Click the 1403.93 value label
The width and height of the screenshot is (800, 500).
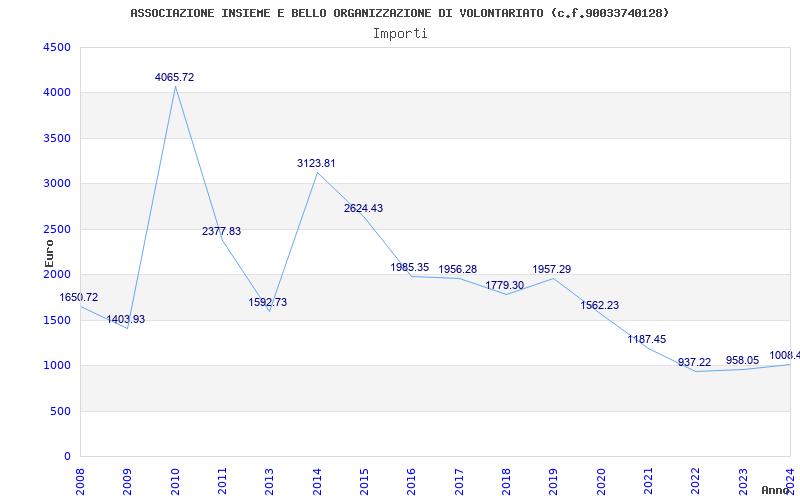126,320
